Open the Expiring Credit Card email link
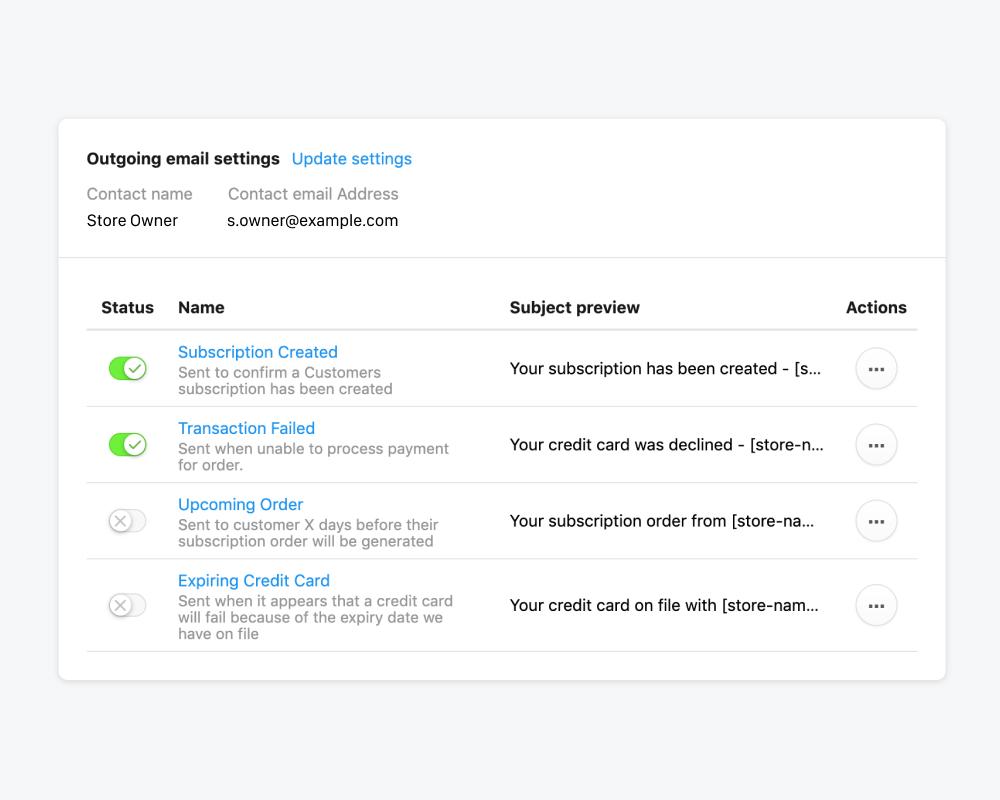Image resolution: width=1000 pixels, height=800 pixels. tap(253, 580)
